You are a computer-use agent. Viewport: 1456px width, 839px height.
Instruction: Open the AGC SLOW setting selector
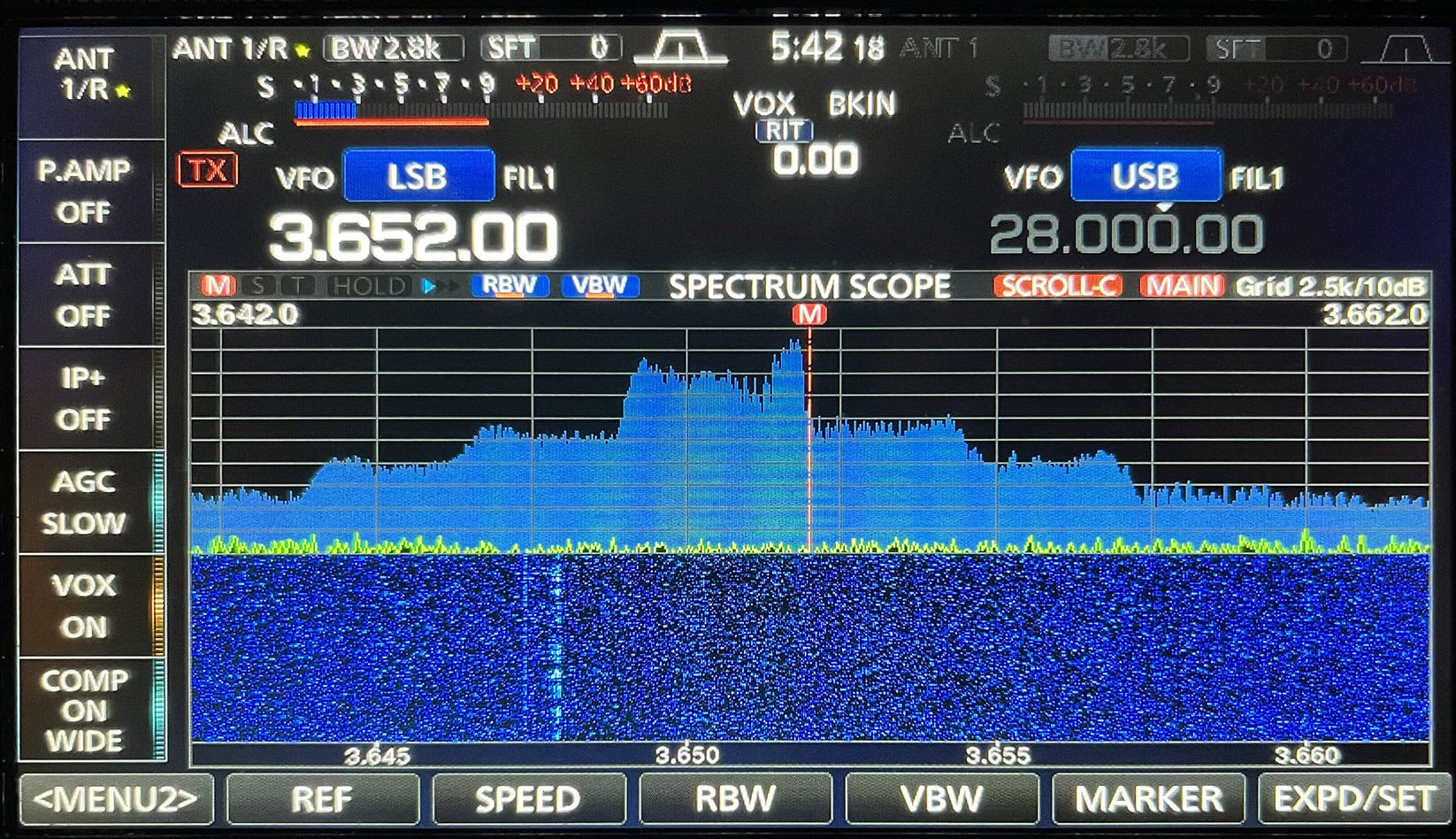(x=84, y=502)
